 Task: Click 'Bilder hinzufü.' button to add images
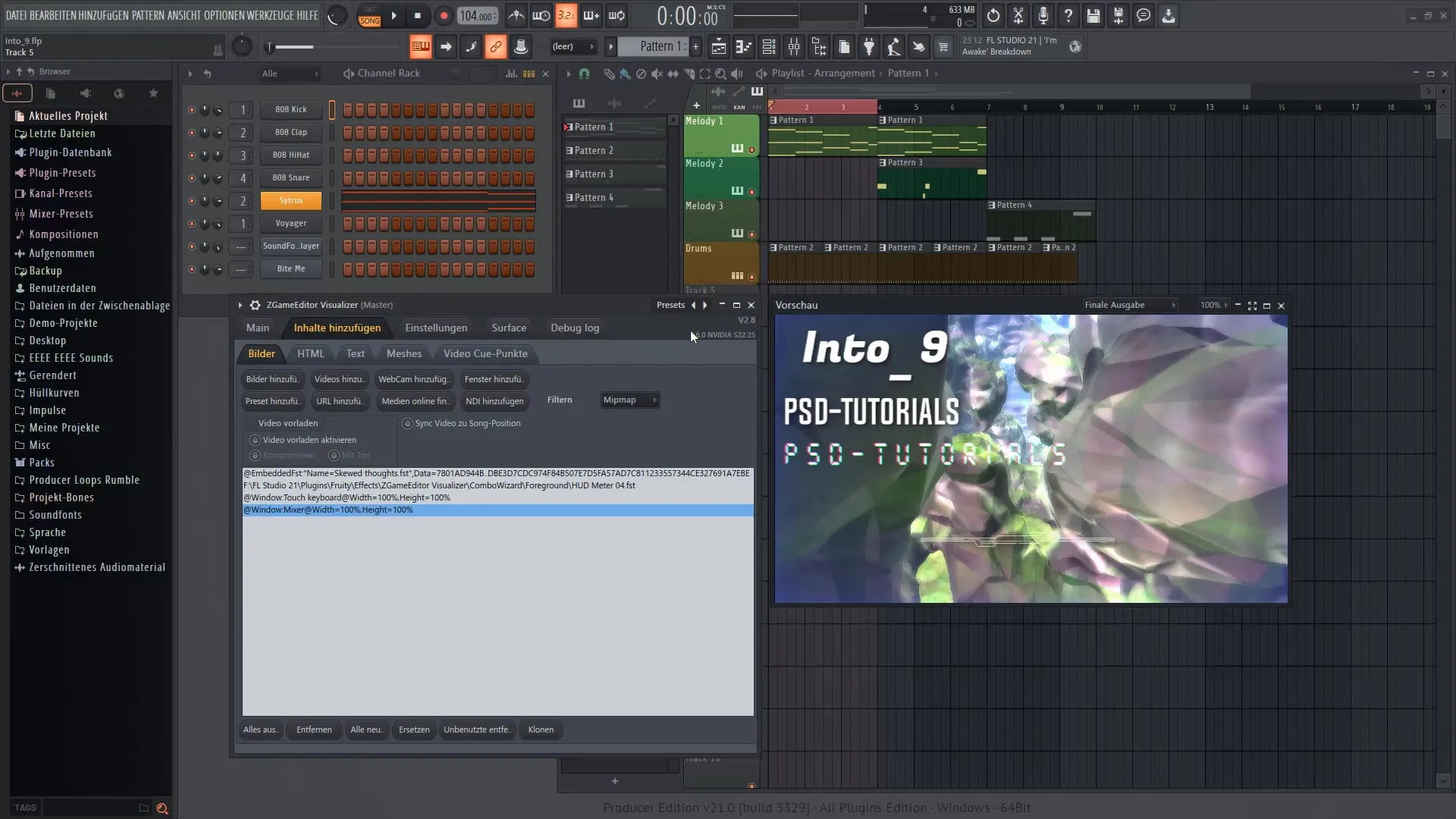click(272, 379)
